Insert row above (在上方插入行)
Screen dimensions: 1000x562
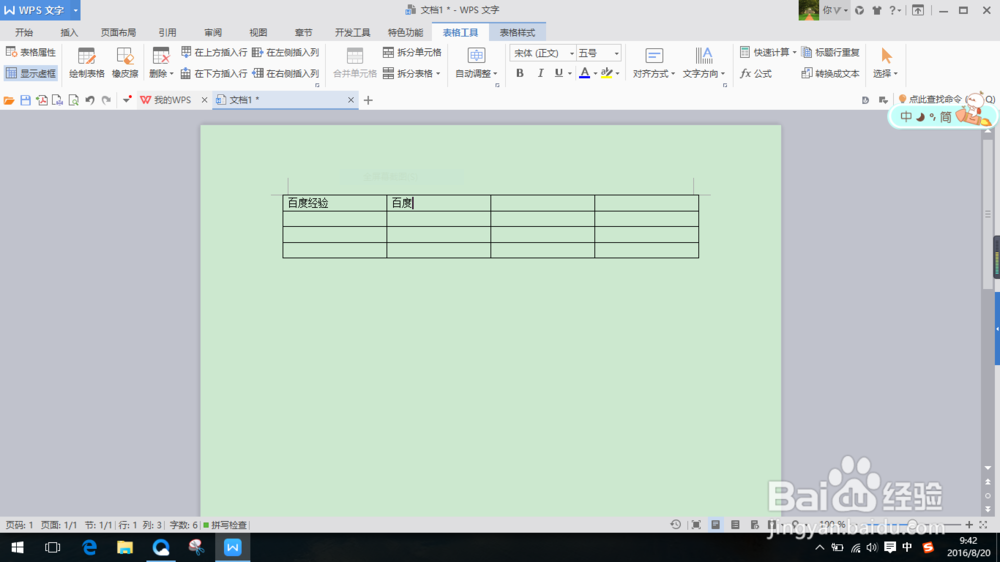pos(214,52)
